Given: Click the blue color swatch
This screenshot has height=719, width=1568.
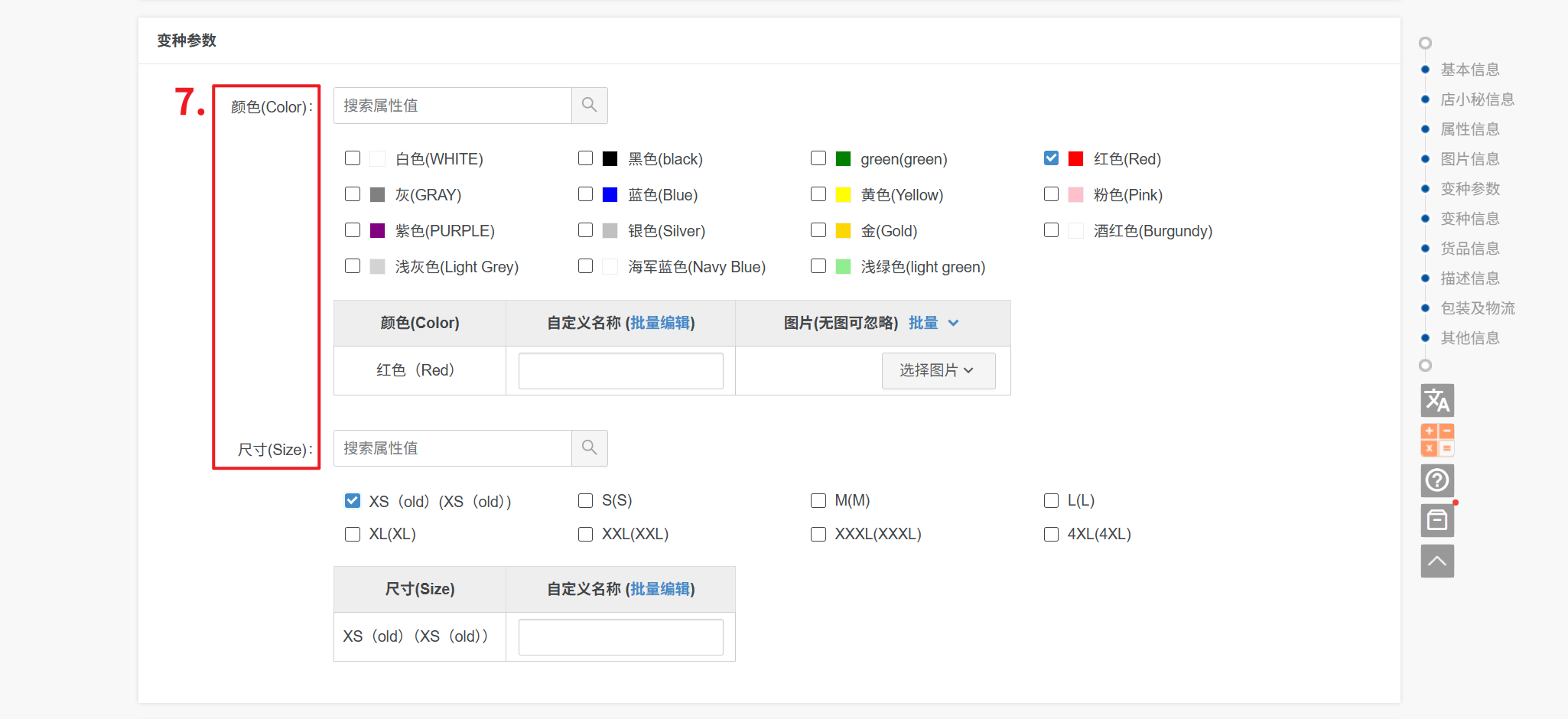Looking at the screenshot, I should coord(610,195).
